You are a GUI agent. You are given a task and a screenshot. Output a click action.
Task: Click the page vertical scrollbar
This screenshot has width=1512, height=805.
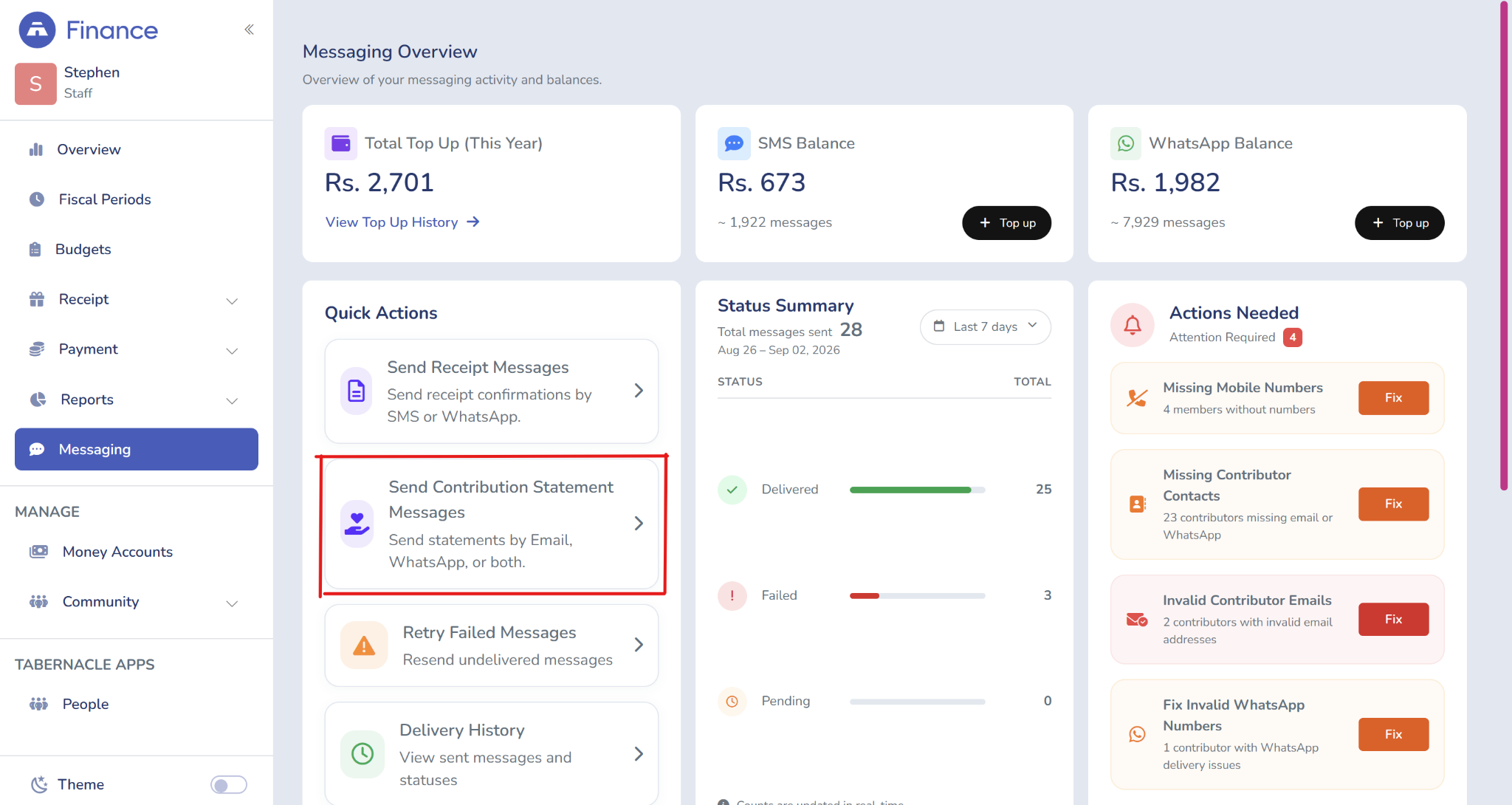pos(1504,246)
